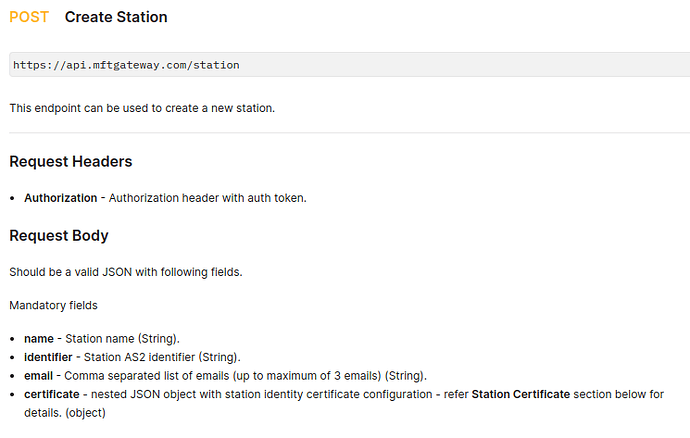Click 'Comma separated list of emails' description
This screenshot has width=690, height=438.
pyautogui.click(x=246, y=376)
